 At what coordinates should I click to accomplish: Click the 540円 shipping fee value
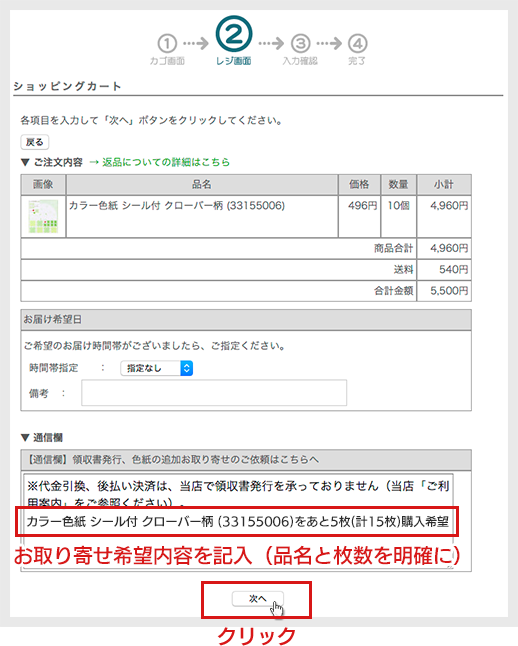(x=453, y=269)
